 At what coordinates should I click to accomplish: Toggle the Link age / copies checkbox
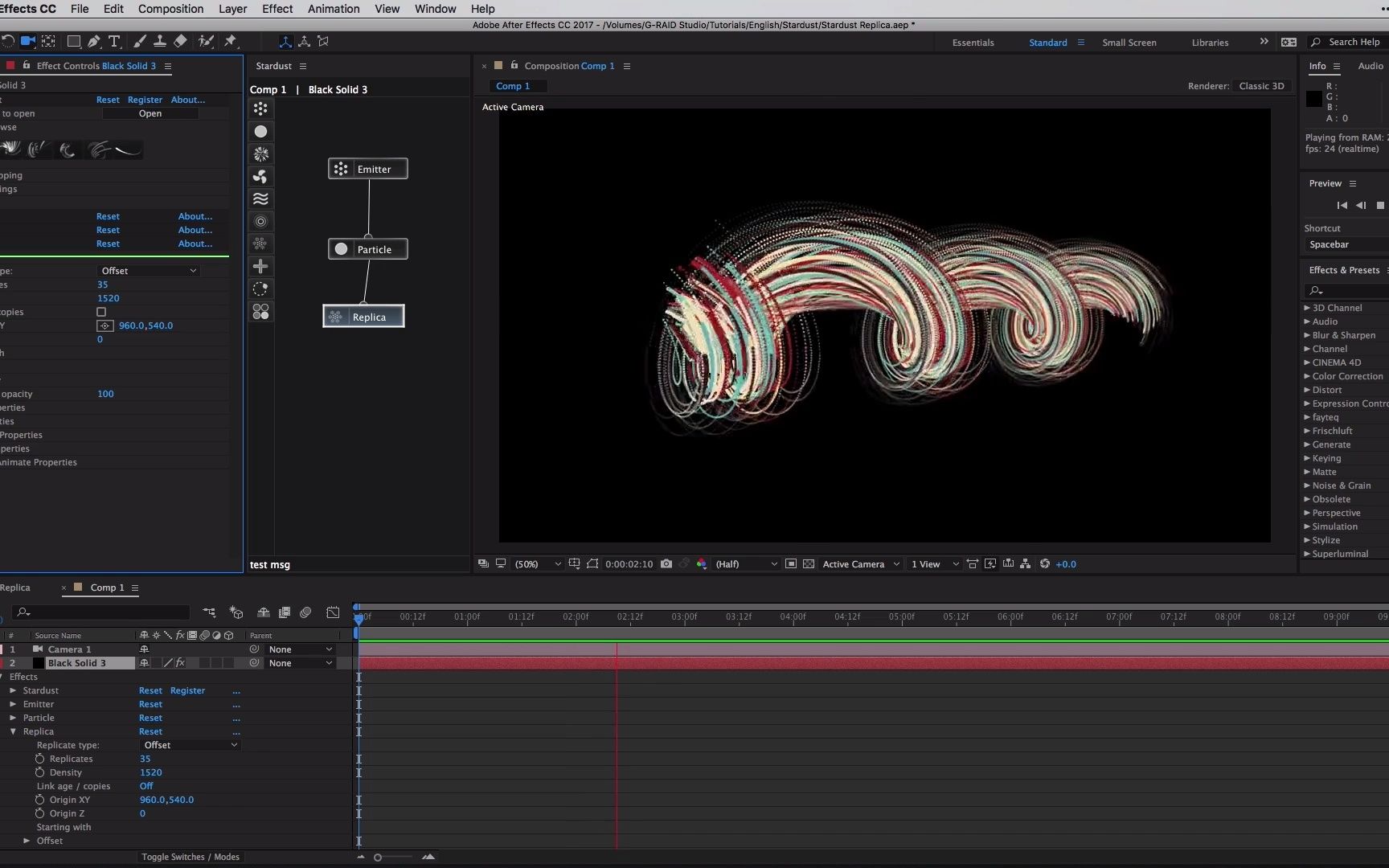[101, 312]
